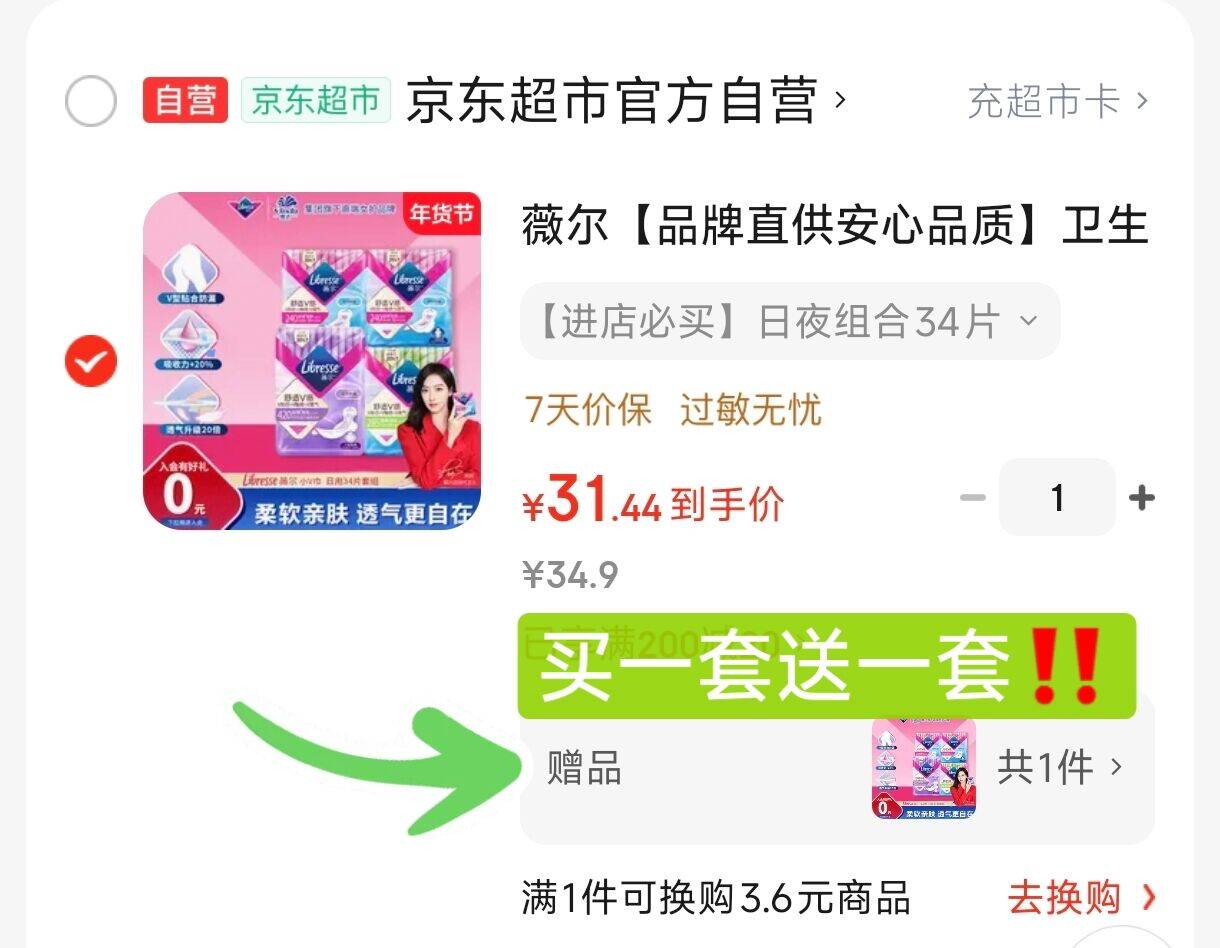Open the 薇尔 product thumbnail image
The image size is (1220, 948).
[312, 361]
